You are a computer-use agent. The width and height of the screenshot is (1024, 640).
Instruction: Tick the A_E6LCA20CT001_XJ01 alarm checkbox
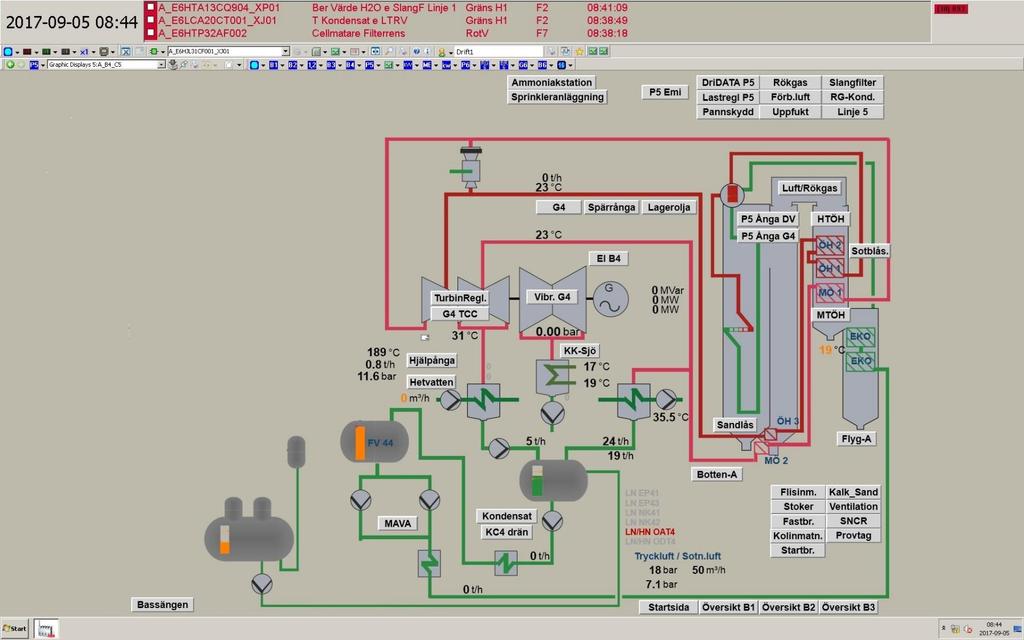coord(152,21)
